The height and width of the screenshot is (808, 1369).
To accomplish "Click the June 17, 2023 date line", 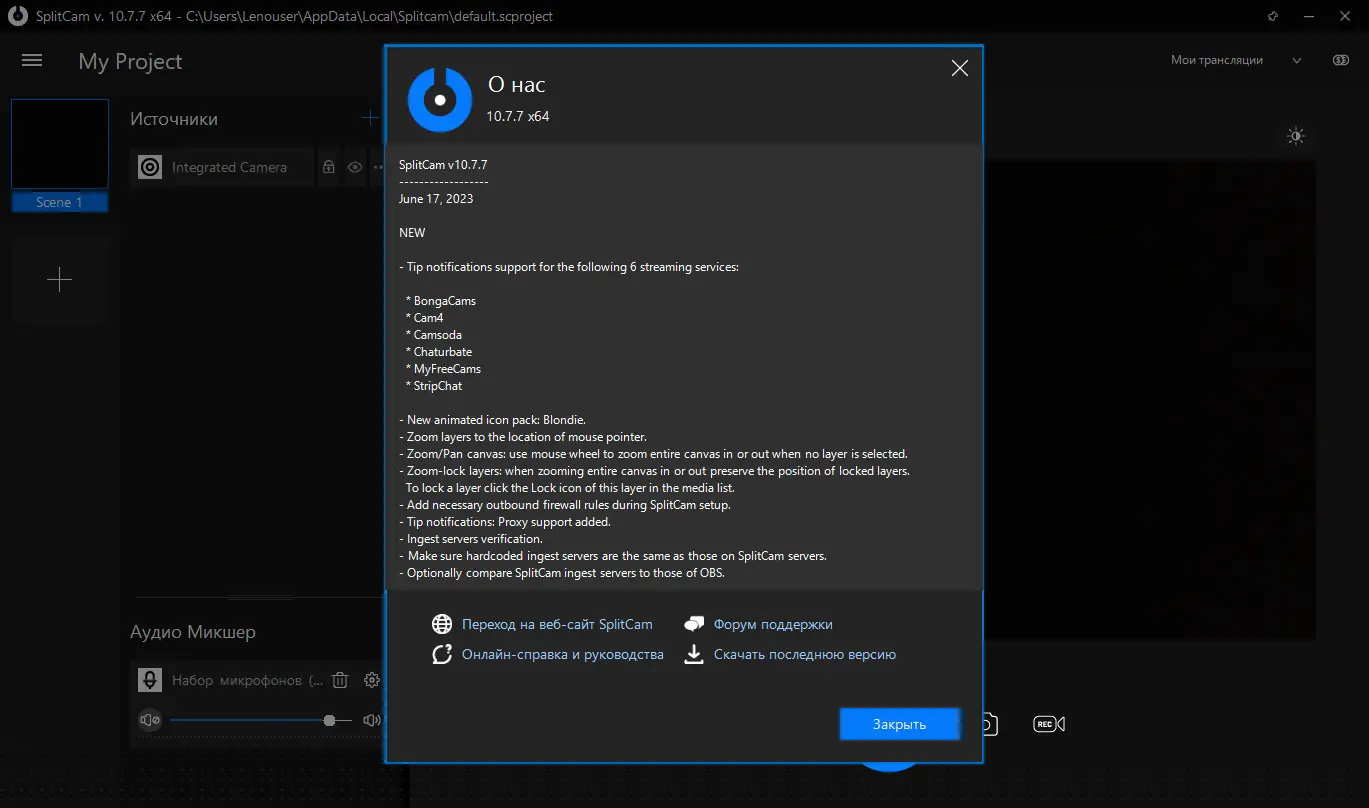I will point(436,198).
